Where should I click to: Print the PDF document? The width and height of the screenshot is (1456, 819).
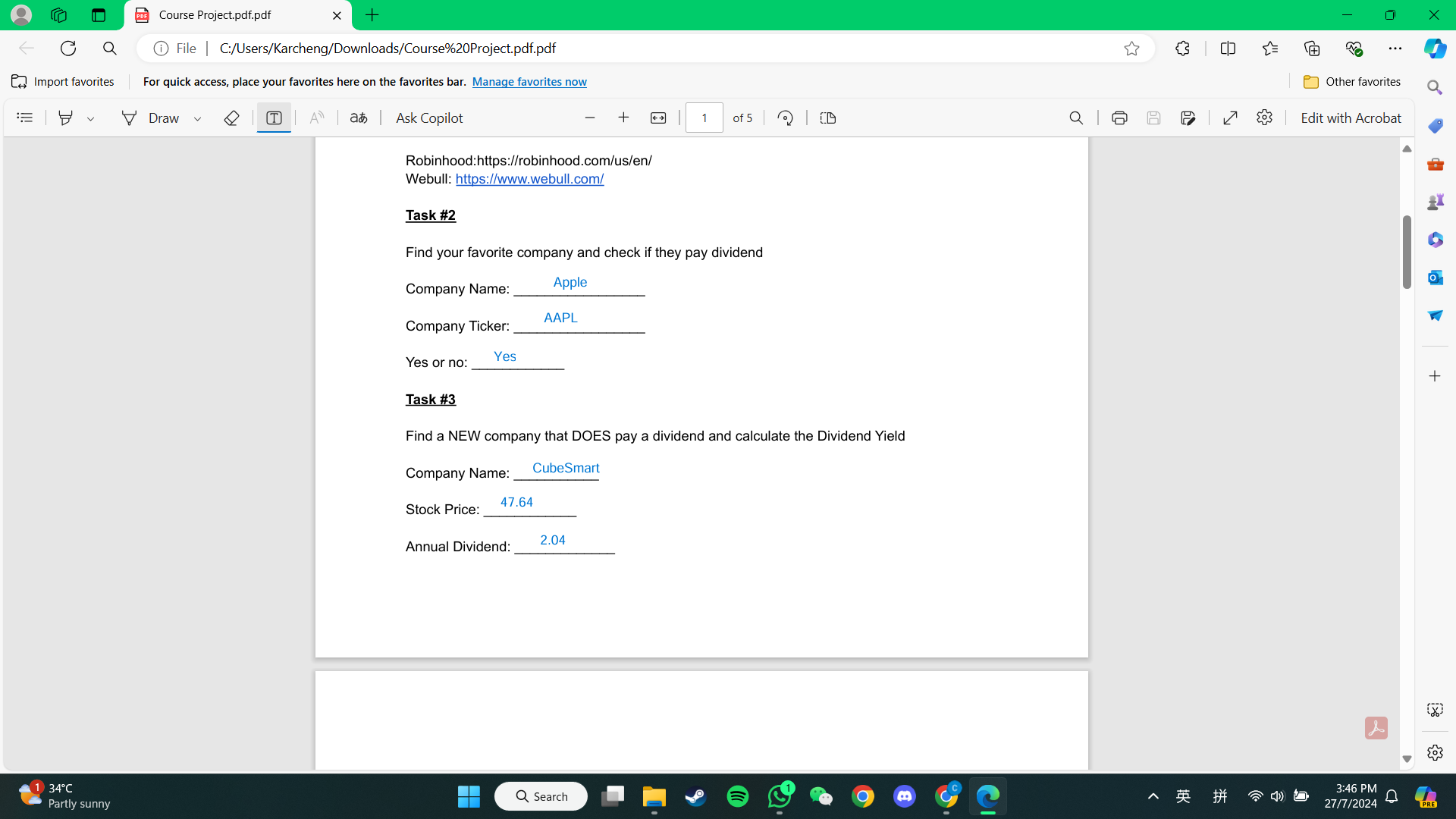(1119, 118)
